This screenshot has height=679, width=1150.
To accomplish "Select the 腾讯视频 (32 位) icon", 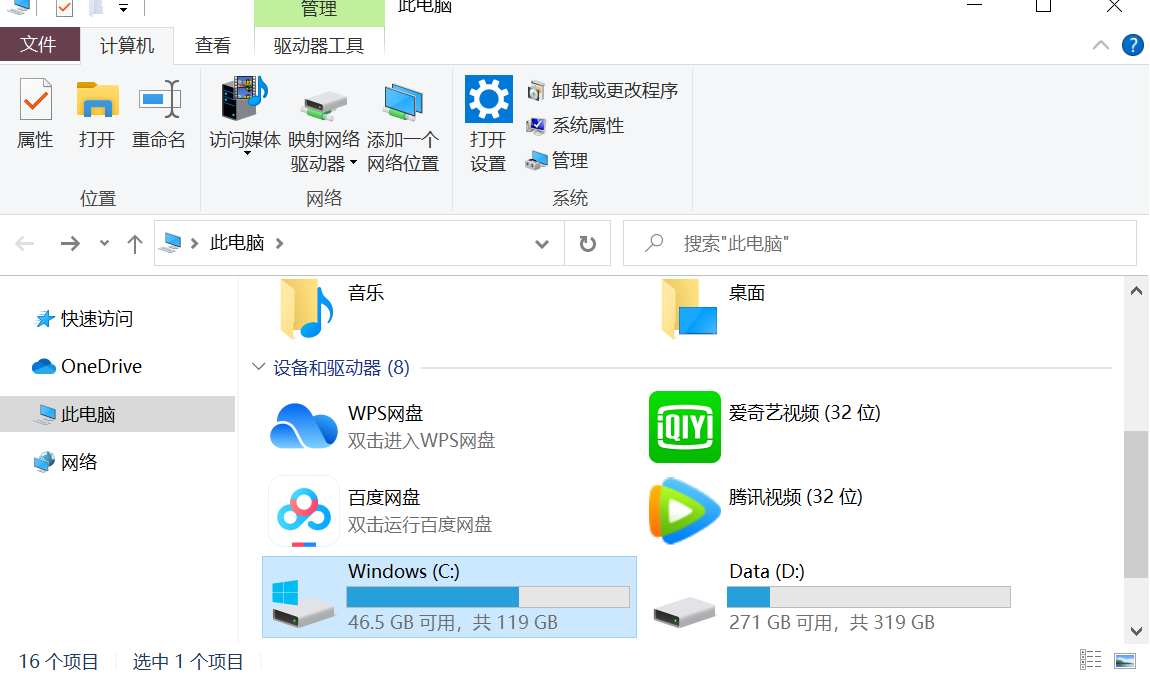I will tap(684, 511).
